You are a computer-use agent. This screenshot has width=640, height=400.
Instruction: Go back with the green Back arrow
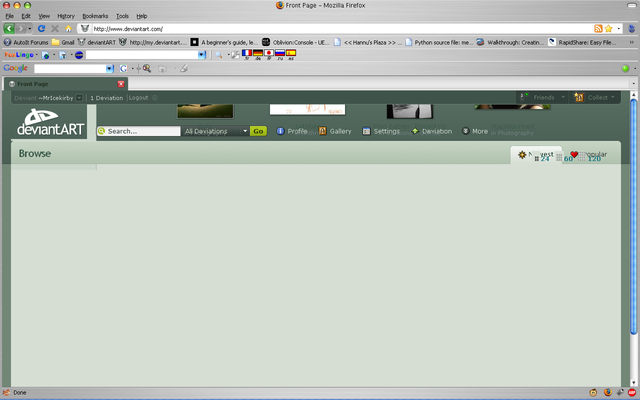9,29
